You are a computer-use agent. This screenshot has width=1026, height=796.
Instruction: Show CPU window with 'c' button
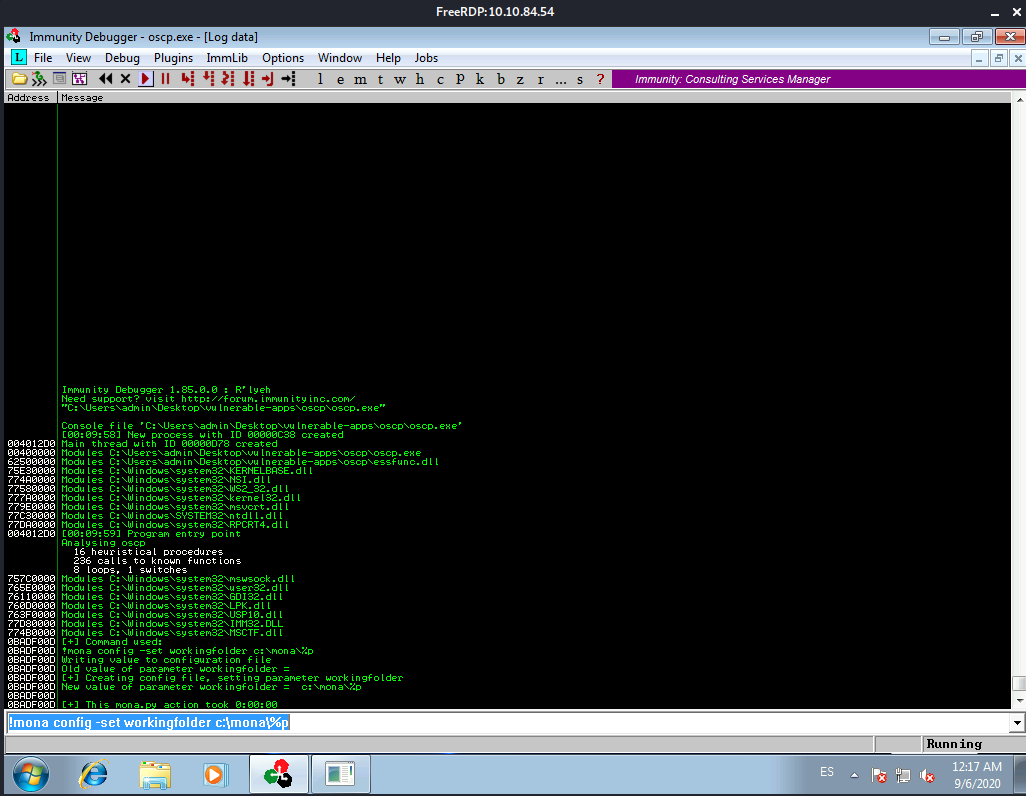[440, 79]
